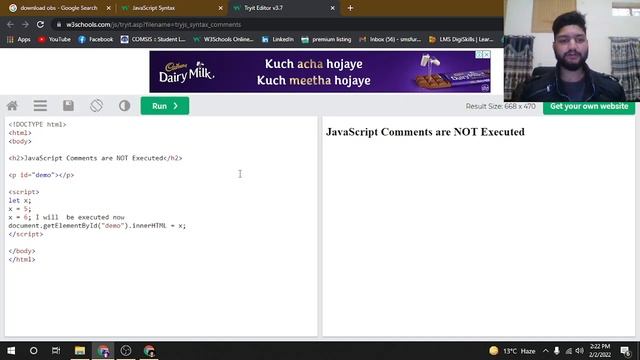Image resolution: width=640 pixels, height=360 pixels.
Task: Open the LMS DigiSkills bookmark
Action: tap(461, 39)
